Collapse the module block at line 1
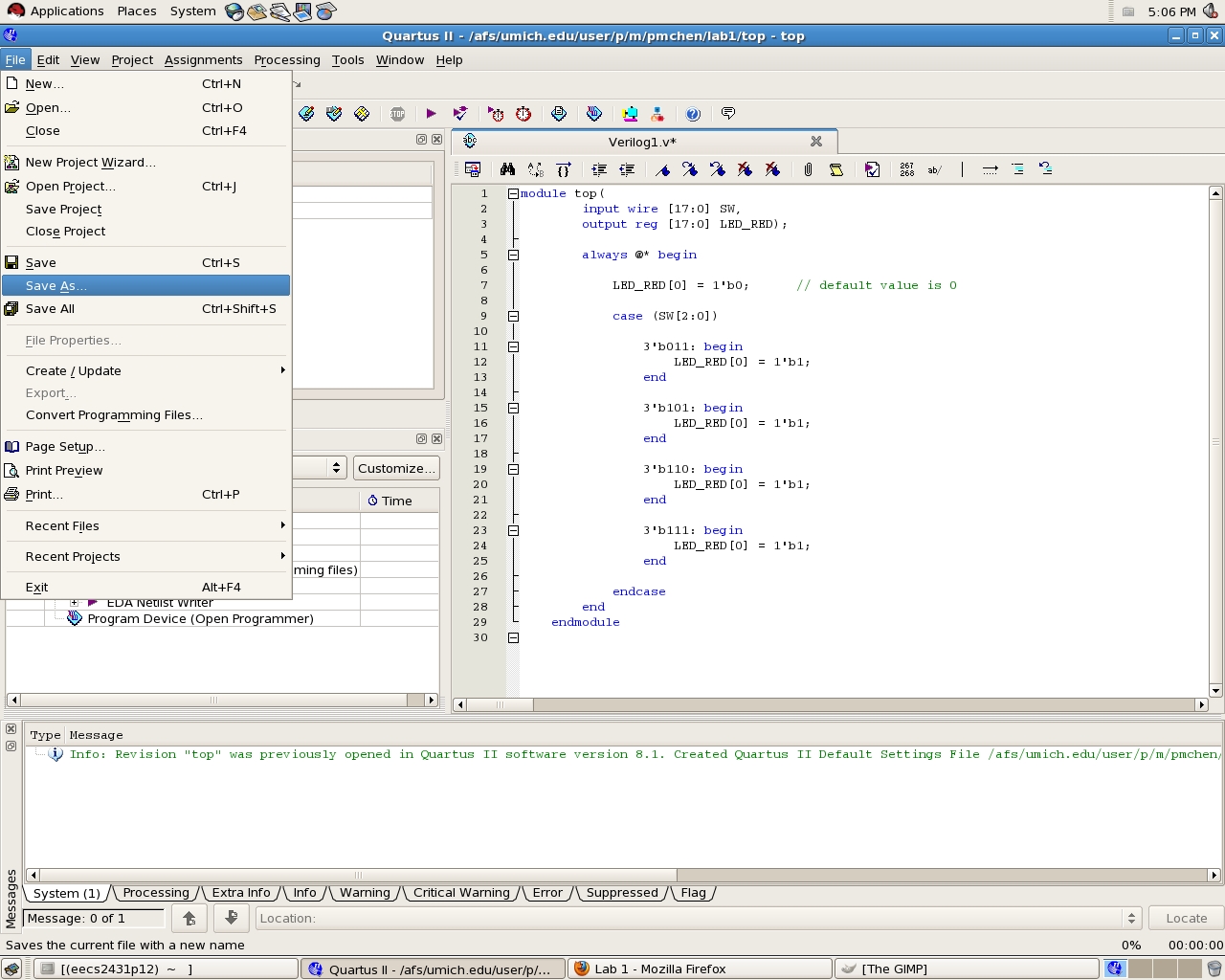The height and width of the screenshot is (980, 1225). click(513, 193)
